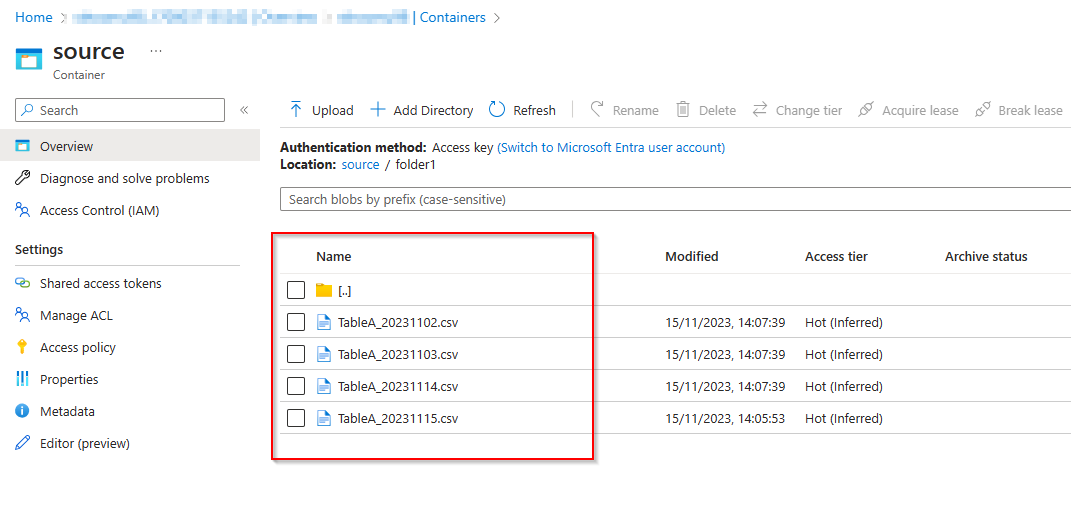Tick the checkbox for the [..] folder row
The width and height of the screenshot is (1071, 525).
tap(296, 290)
